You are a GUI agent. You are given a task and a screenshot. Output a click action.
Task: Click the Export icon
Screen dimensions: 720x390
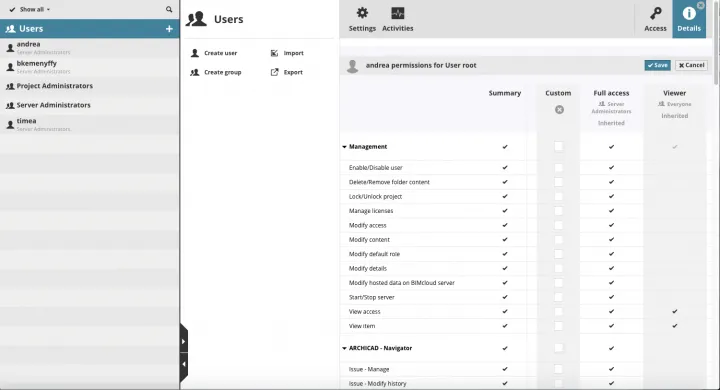click(274, 72)
